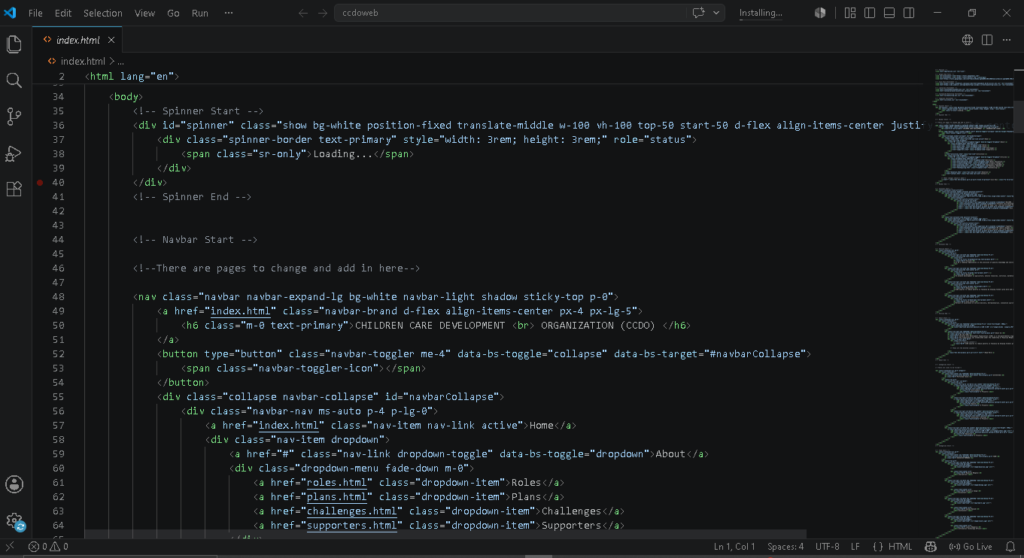The image size is (1024, 558).
Task: Open the Run and Debug view
Action: click(14, 154)
